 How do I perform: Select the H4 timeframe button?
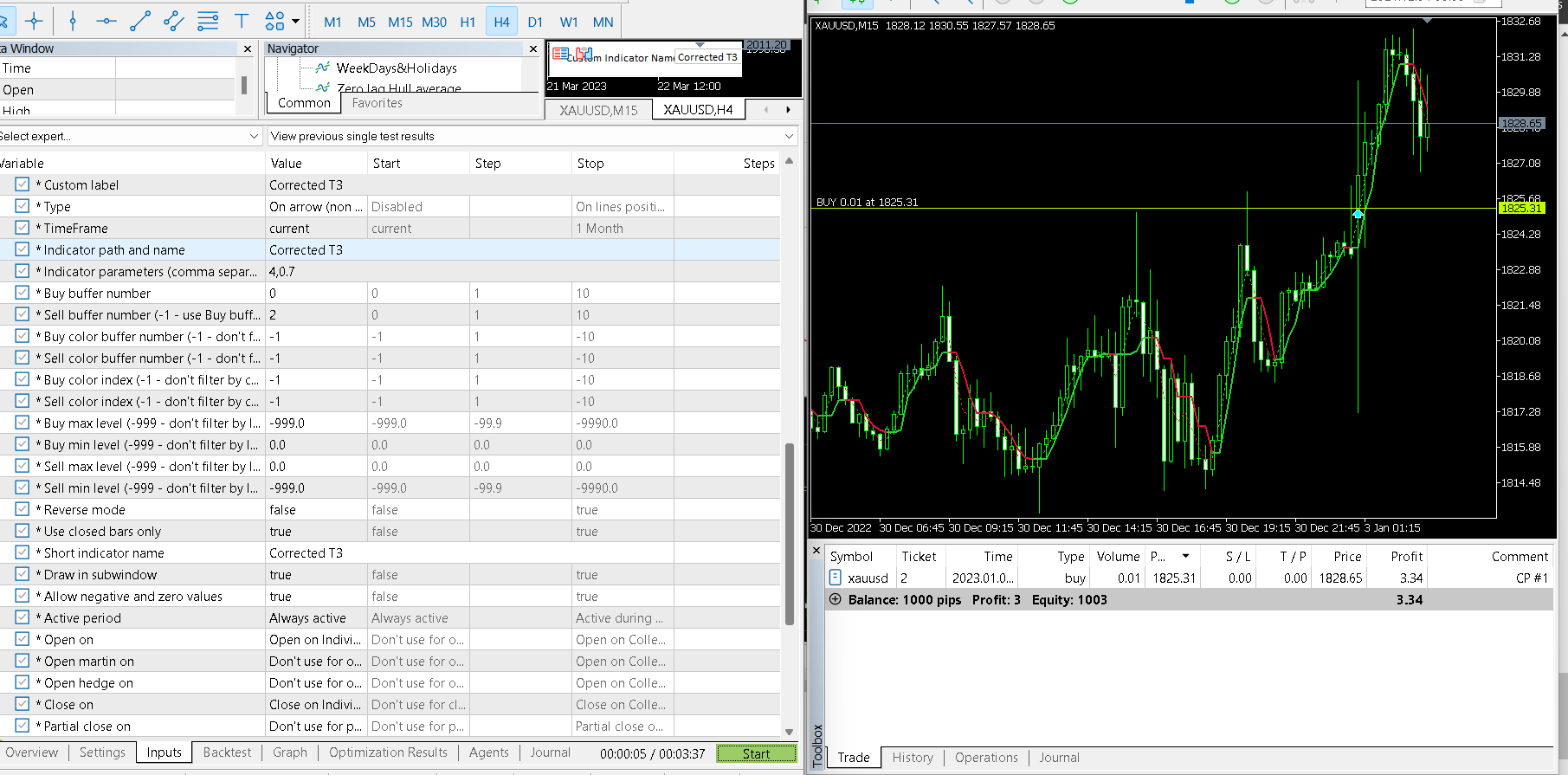coord(501,22)
